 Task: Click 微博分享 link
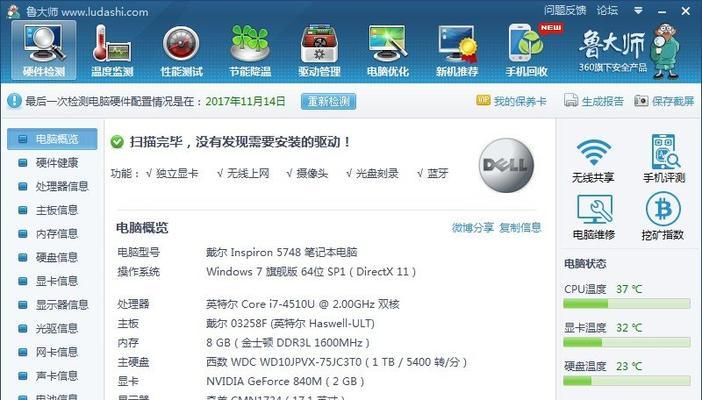(473, 228)
